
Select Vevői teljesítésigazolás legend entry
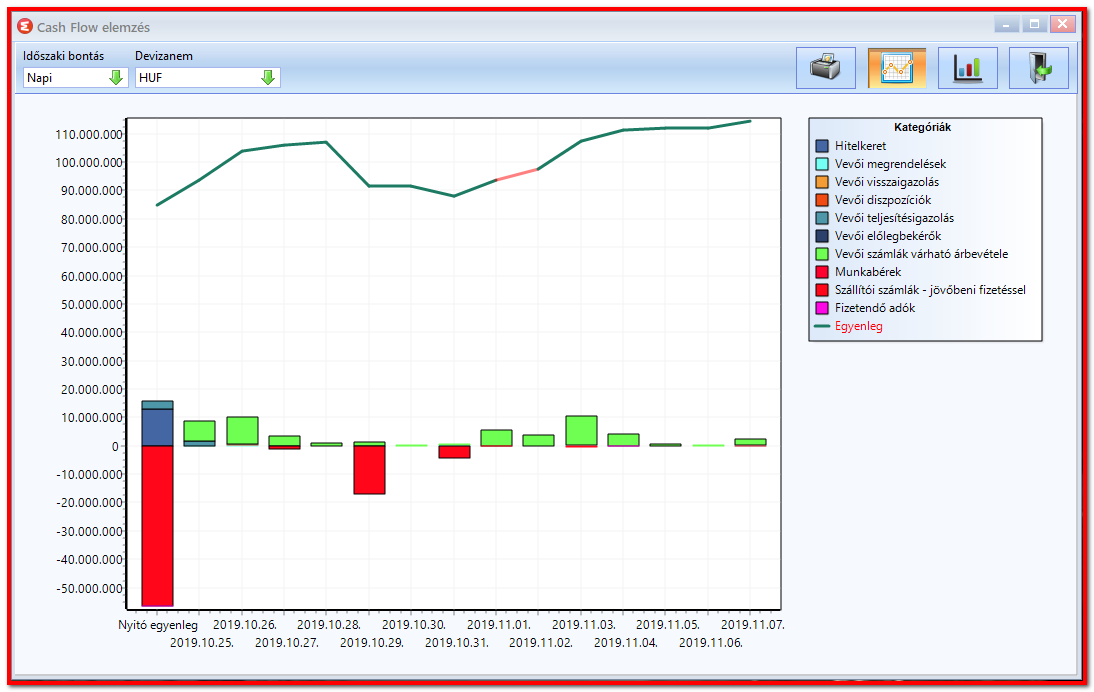(894, 218)
